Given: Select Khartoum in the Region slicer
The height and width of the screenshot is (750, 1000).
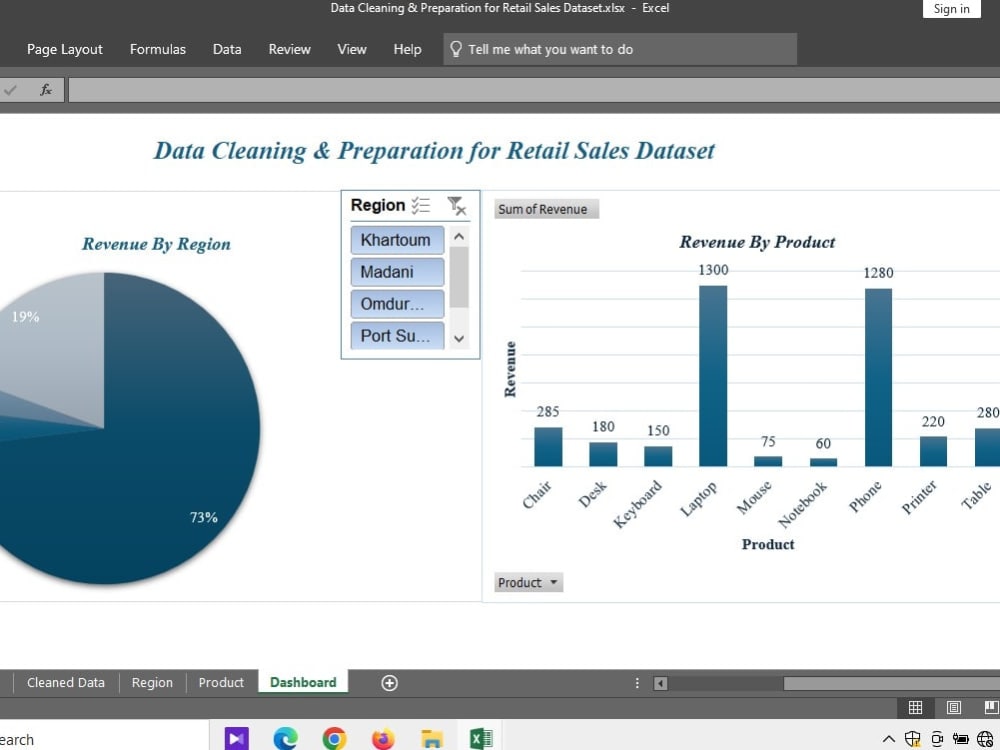Looking at the screenshot, I should [397, 240].
